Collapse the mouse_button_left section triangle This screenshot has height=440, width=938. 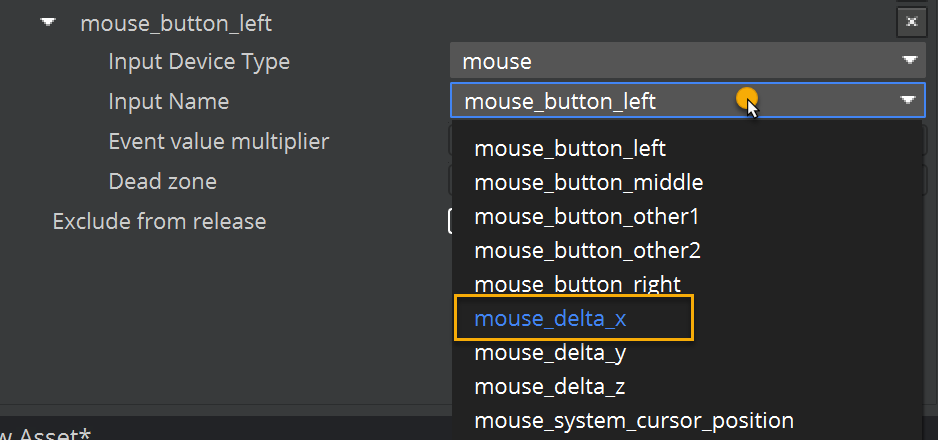point(49,22)
